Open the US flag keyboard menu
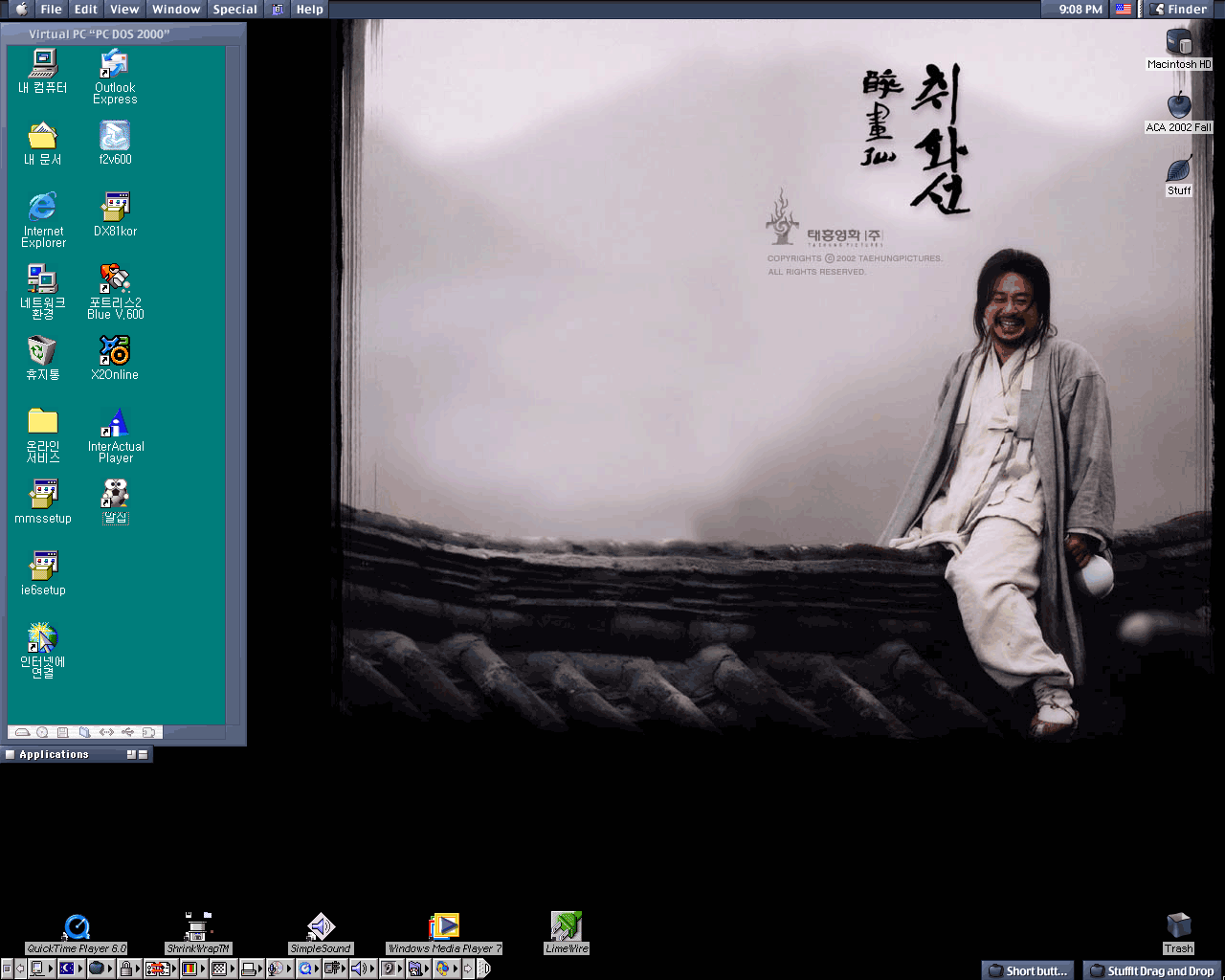The image size is (1225, 980). [x=1124, y=10]
